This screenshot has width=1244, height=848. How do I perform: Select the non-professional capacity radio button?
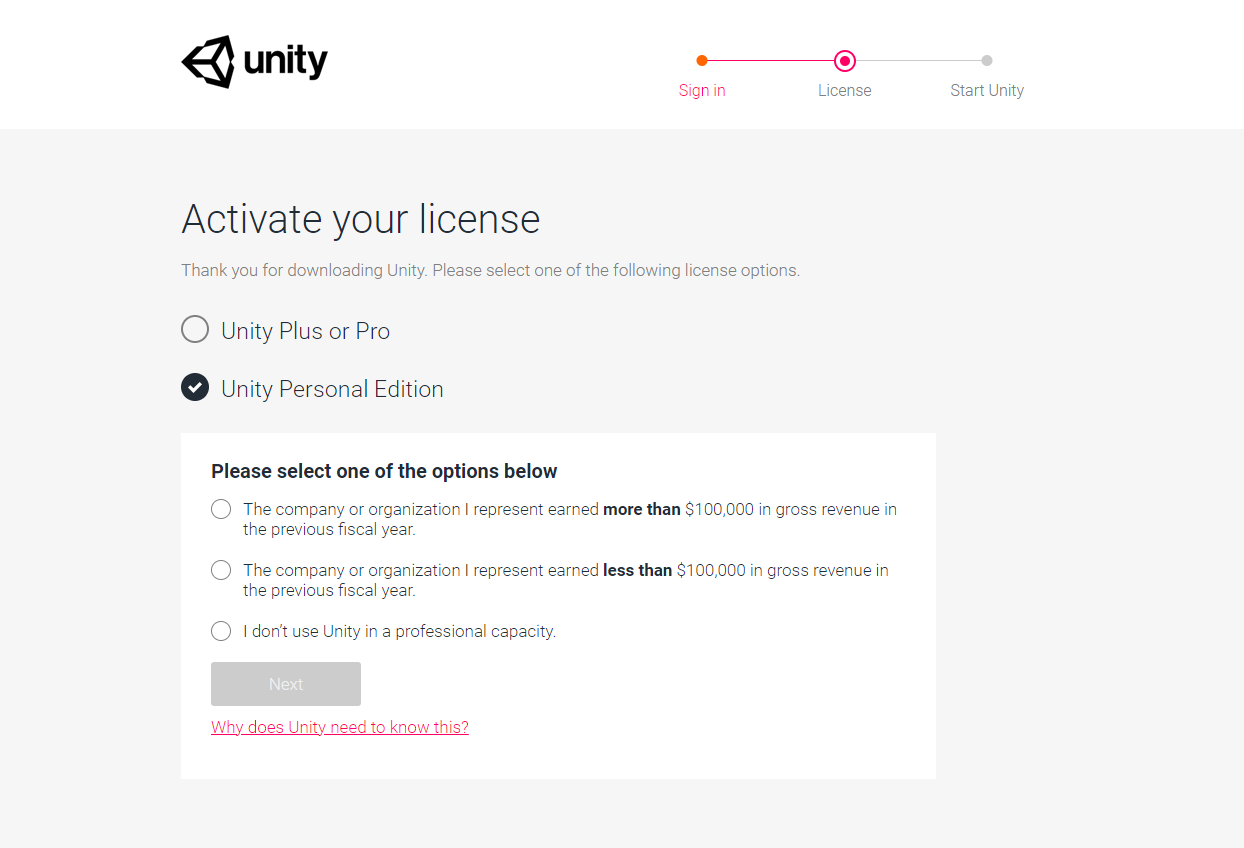coord(221,631)
